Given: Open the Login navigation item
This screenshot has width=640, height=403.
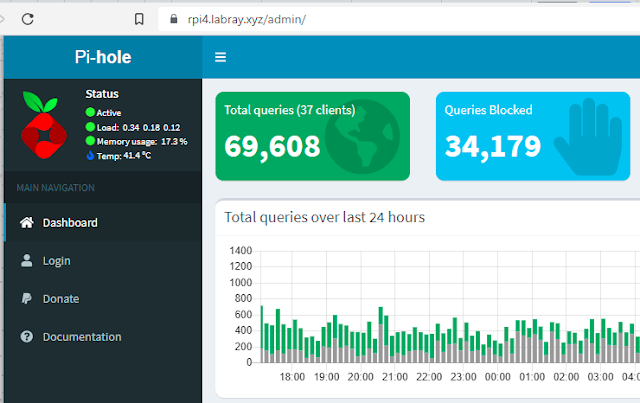Looking at the screenshot, I should [x=103, y=261].
